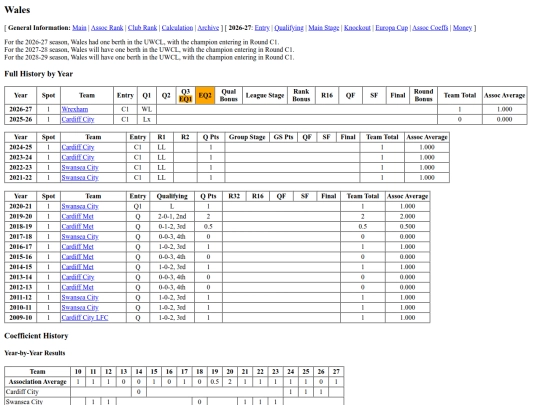The width and height of the screenshot is (540, 405).
Task: Go to the Main Stage link
Action: pyautogui.click(x=323, y=28)
